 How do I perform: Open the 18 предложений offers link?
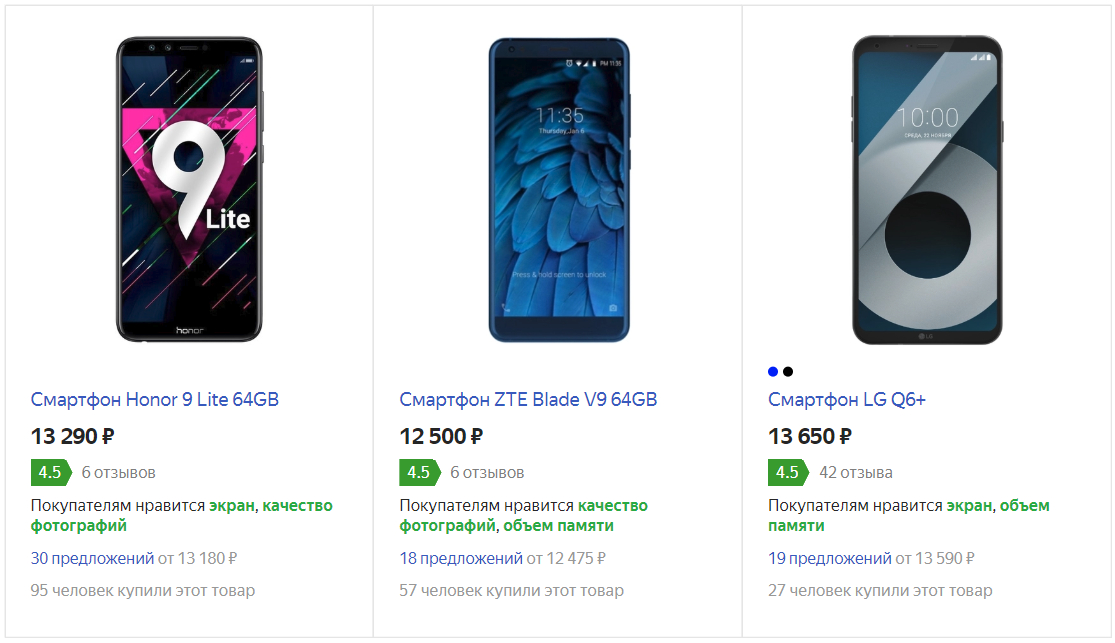click(461, 558)
